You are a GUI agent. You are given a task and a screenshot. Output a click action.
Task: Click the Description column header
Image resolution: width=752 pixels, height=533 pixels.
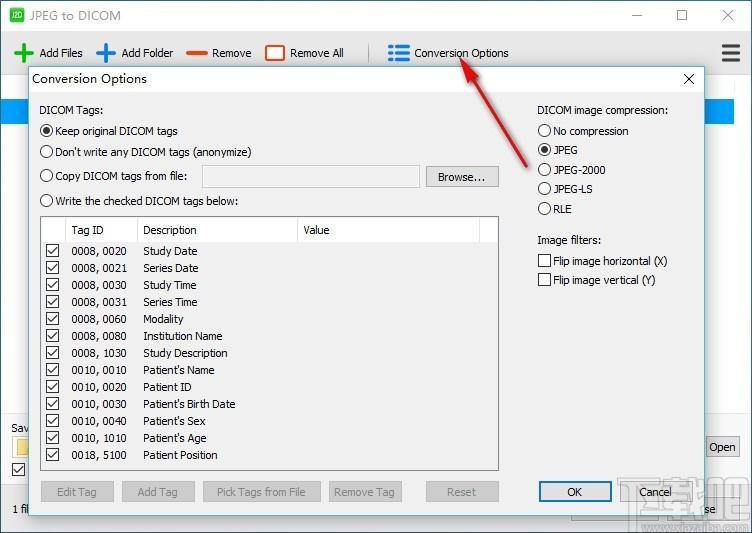[217, 230]
